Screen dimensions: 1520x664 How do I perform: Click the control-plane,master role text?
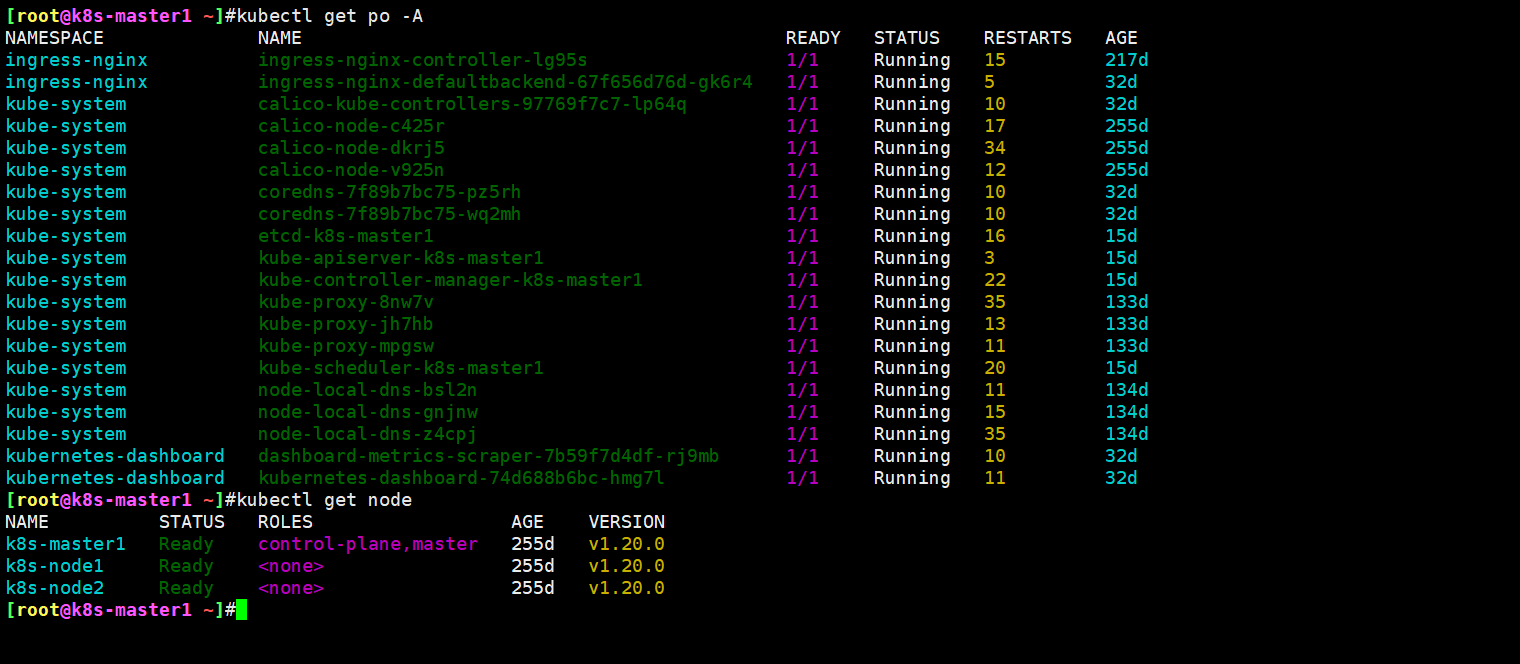pyautogui.click(x=367, y=544)
